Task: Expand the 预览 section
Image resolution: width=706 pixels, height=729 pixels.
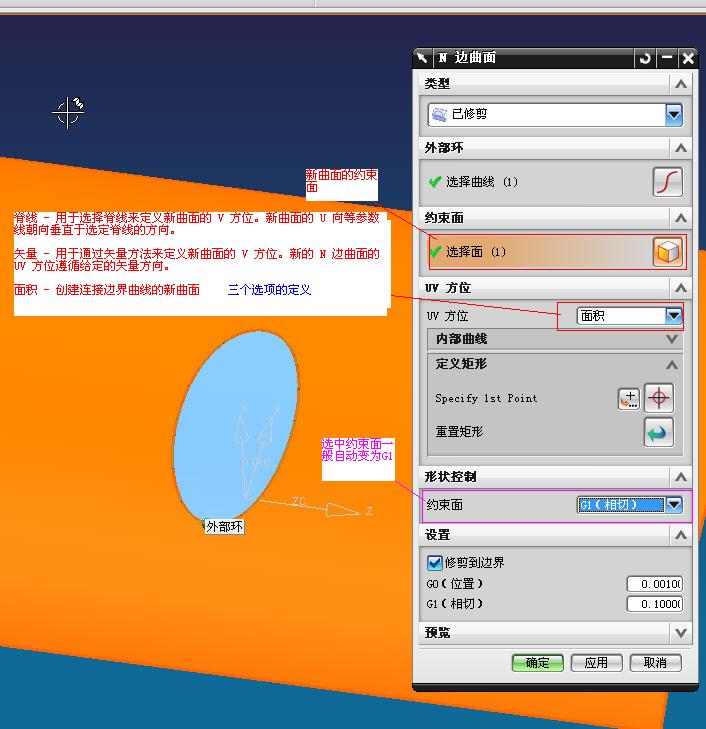Action: (681, 633)
